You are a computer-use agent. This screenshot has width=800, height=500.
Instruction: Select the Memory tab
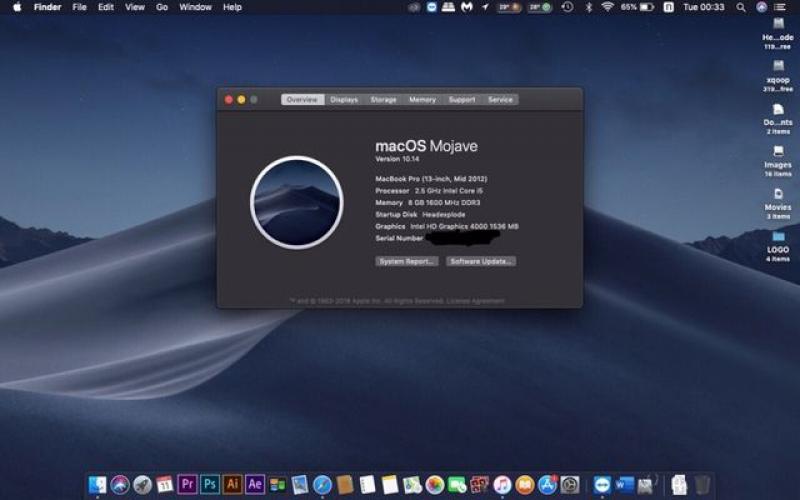coord(422,100)
